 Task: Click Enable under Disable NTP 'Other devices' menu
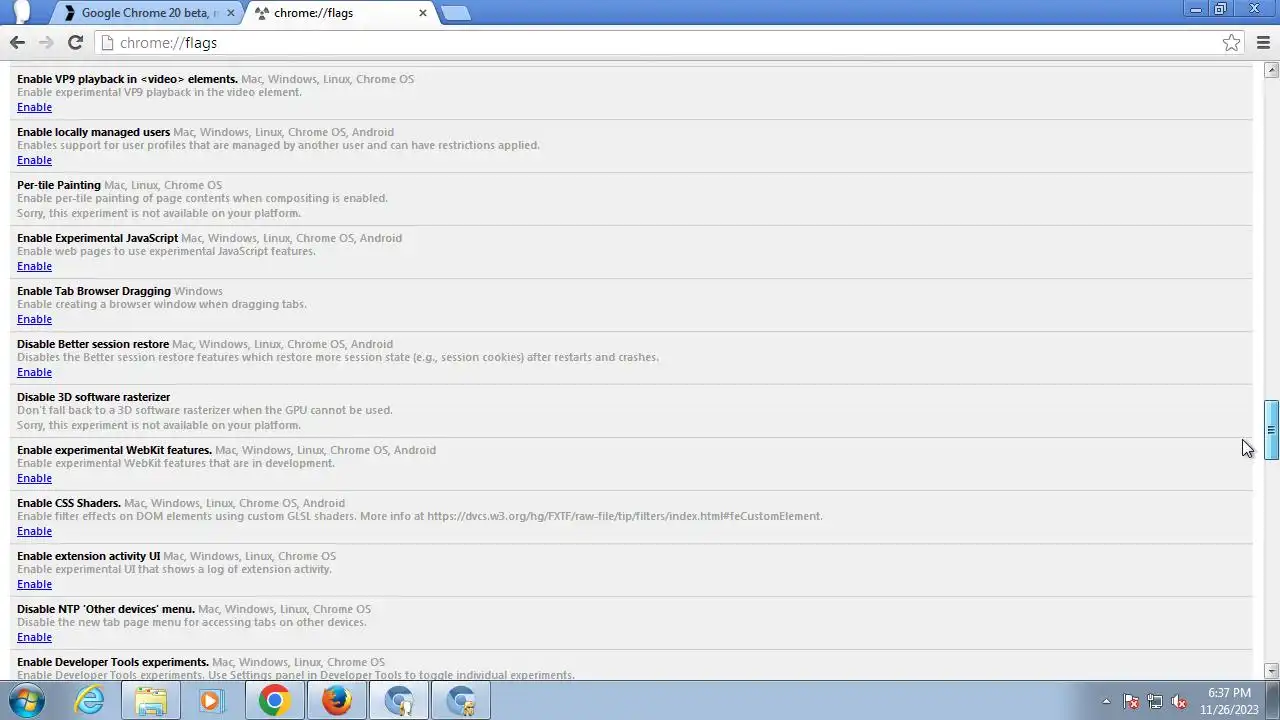coord(34,637)
